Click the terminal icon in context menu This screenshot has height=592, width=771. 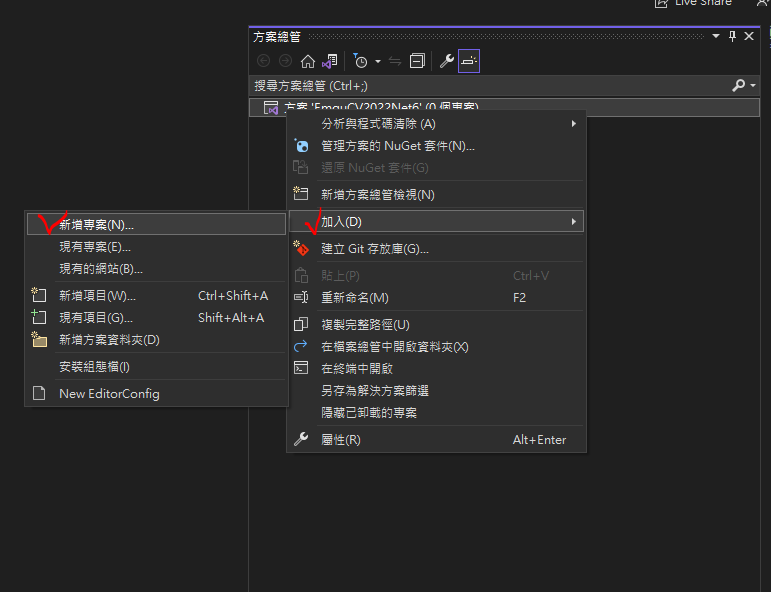pyautogui.click(x=301, y=368)
